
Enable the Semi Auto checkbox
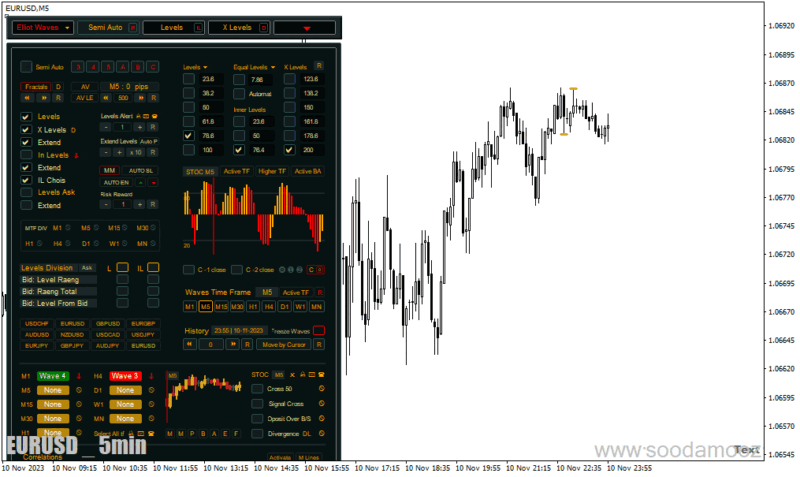(26, 67)
